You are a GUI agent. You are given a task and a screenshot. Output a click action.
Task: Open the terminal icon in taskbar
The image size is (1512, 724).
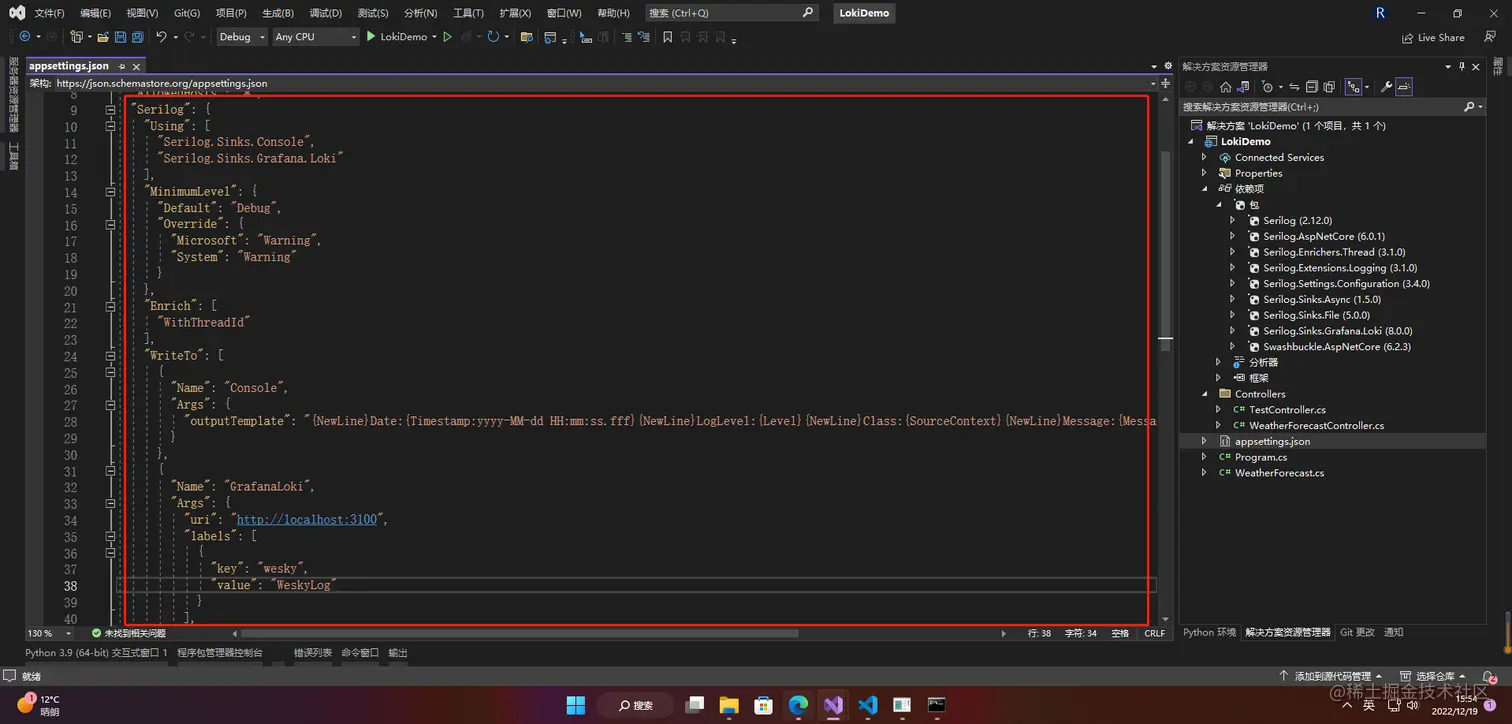936,705
